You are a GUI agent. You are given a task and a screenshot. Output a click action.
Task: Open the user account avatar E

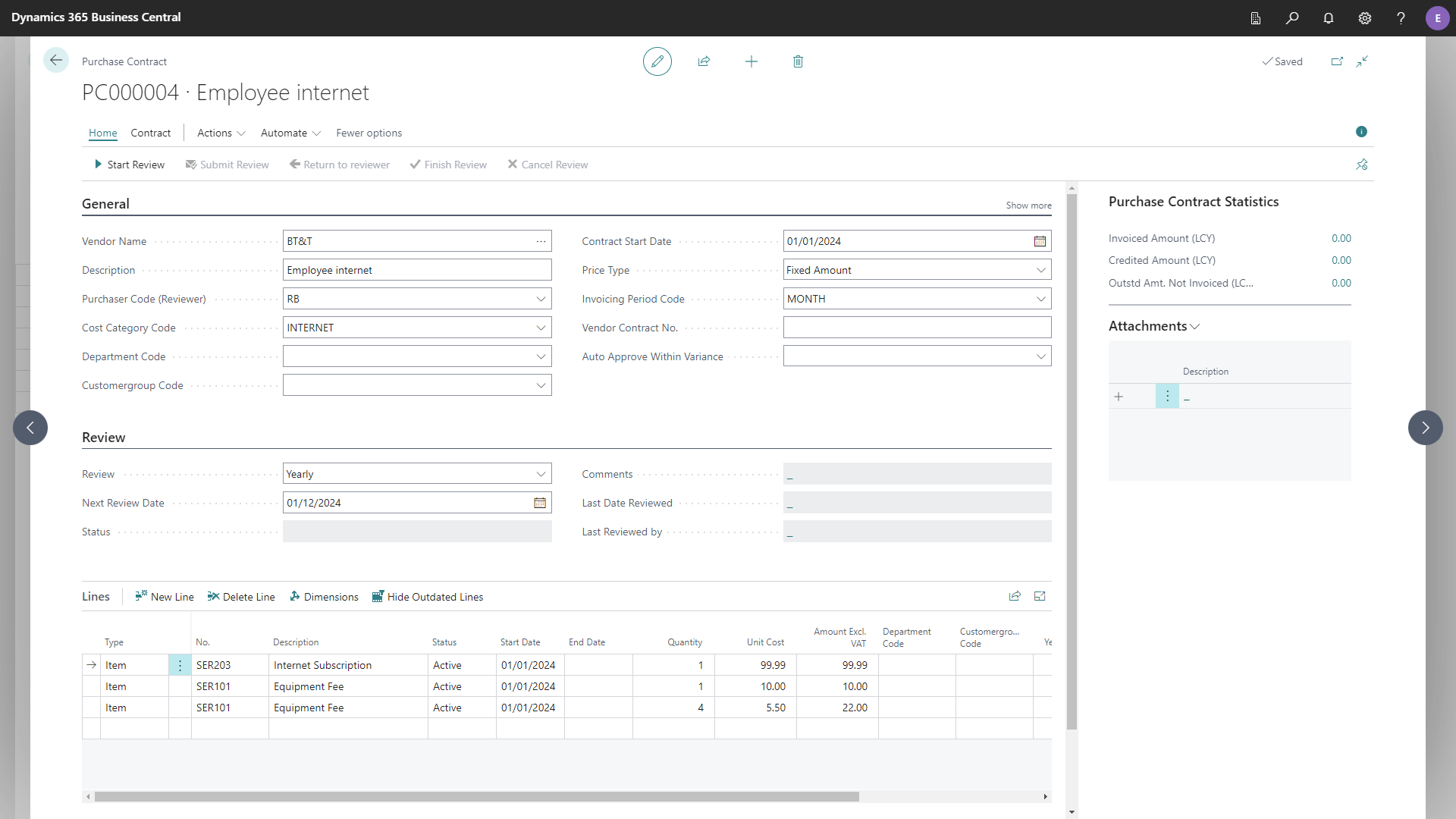coord(1437,18)
